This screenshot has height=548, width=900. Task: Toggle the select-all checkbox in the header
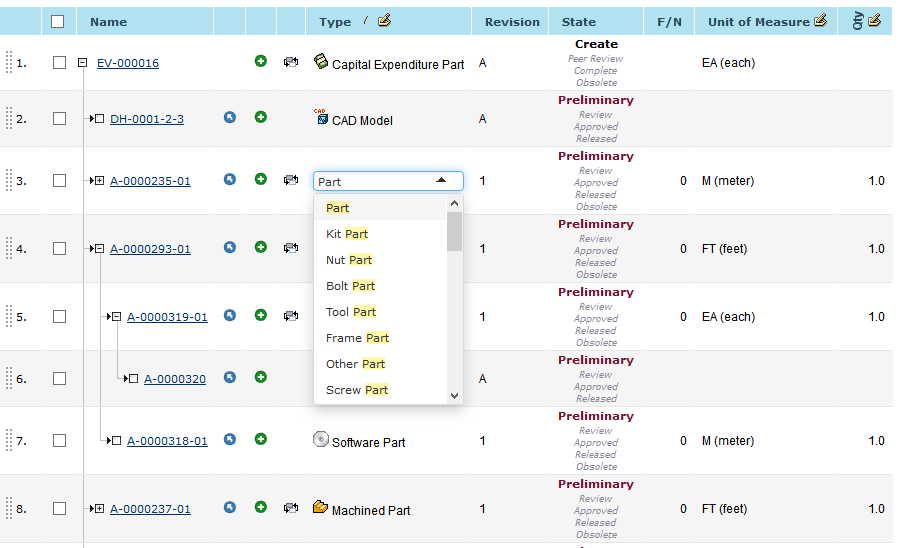[x=58, y=21]
